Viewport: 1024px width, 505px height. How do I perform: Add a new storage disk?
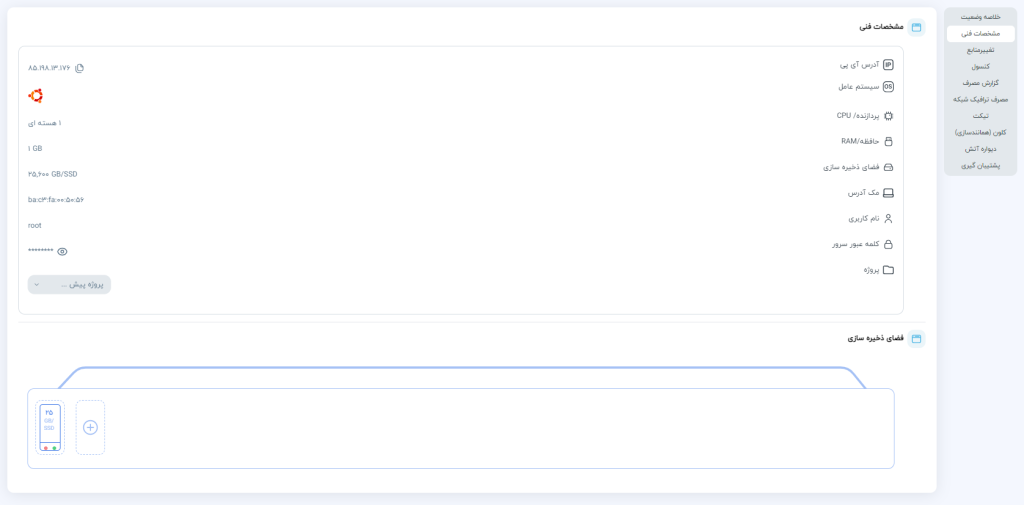click(90, 427)
